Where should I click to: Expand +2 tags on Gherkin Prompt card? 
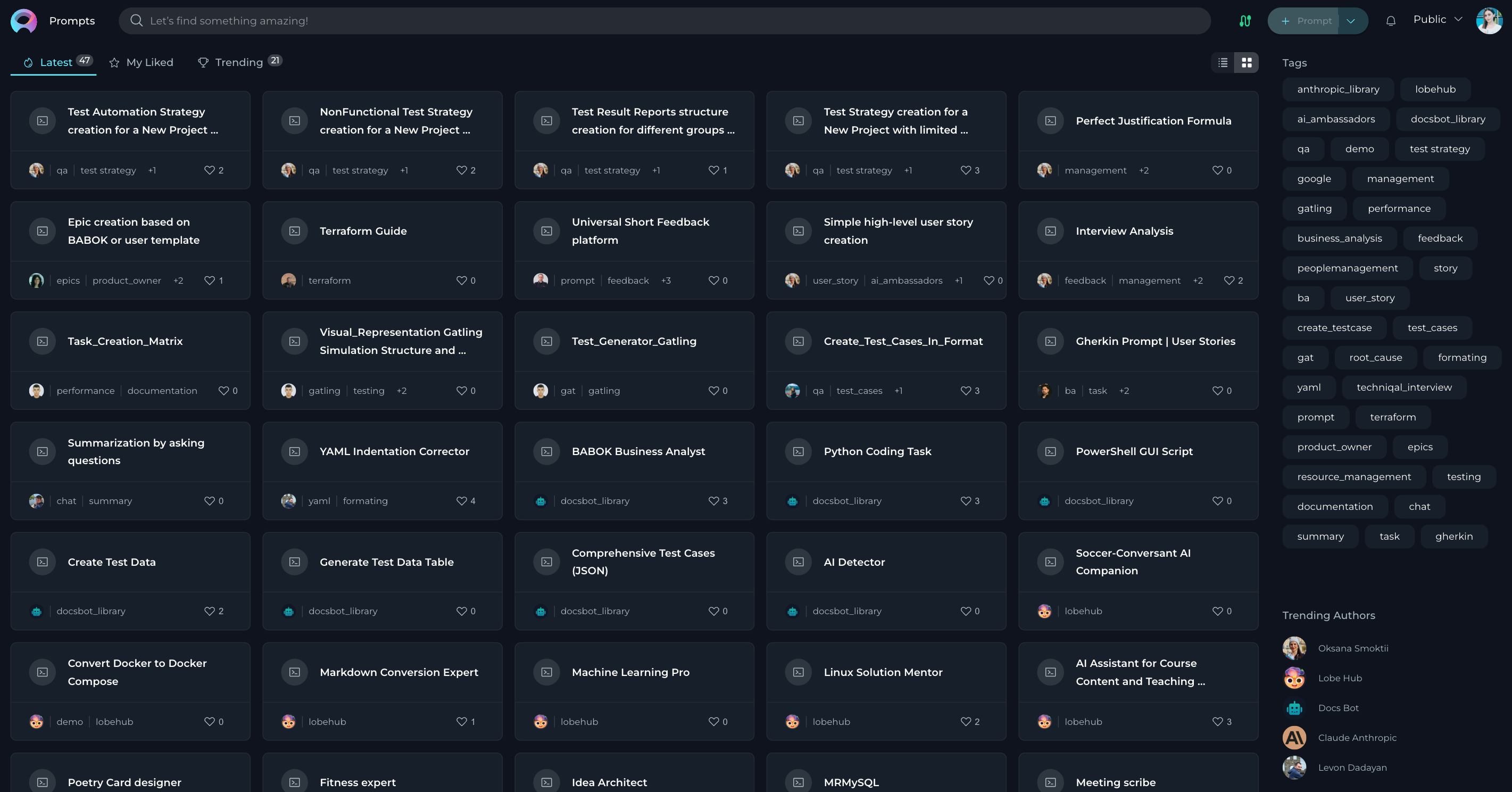1124,391
